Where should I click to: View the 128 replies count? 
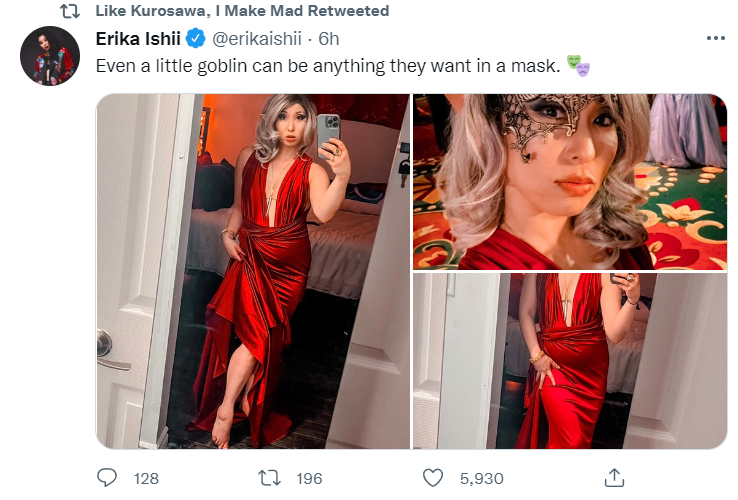(x=146, y=478)
